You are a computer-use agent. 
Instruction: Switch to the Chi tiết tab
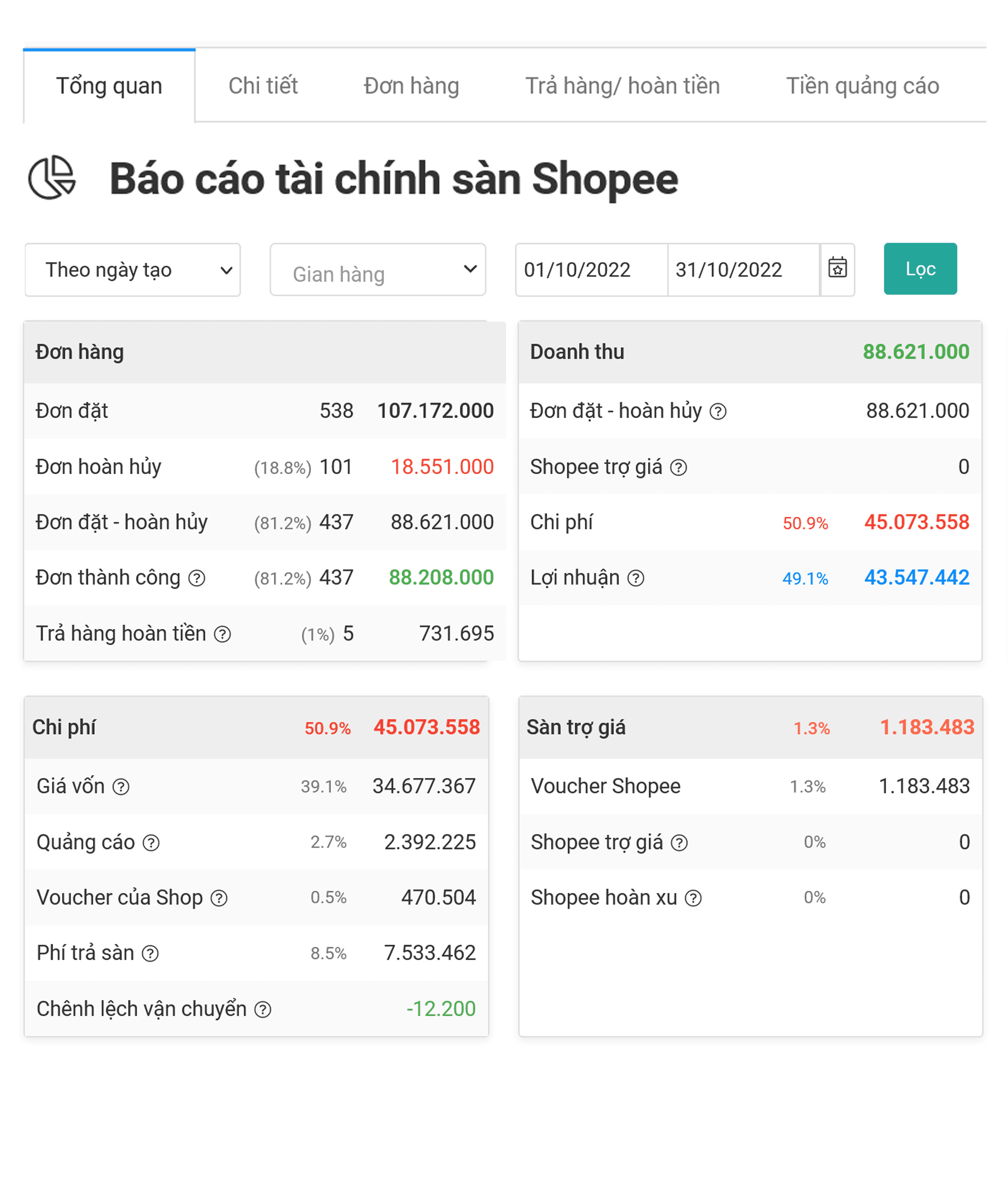(263, 86)
